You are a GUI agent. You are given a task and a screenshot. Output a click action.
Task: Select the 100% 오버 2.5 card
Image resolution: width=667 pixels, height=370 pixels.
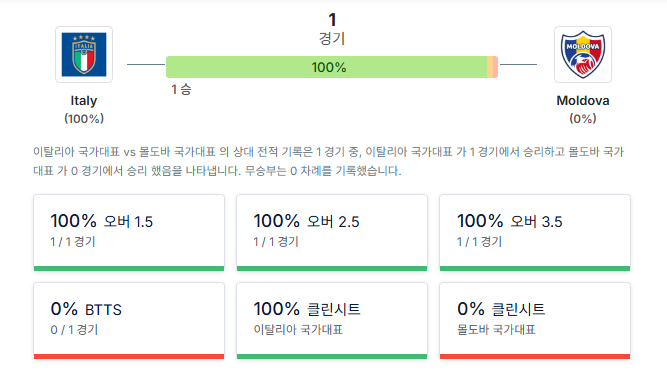[332, 233]
